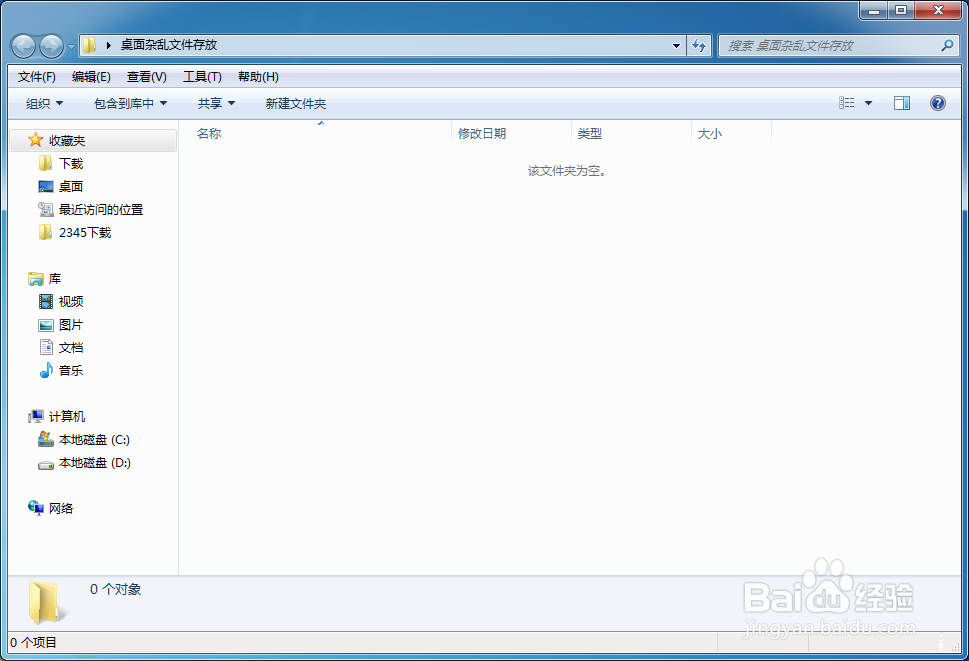This screenshot has height=661, width=969.
Task: Select the 视频 library
Action: point(72,301)
